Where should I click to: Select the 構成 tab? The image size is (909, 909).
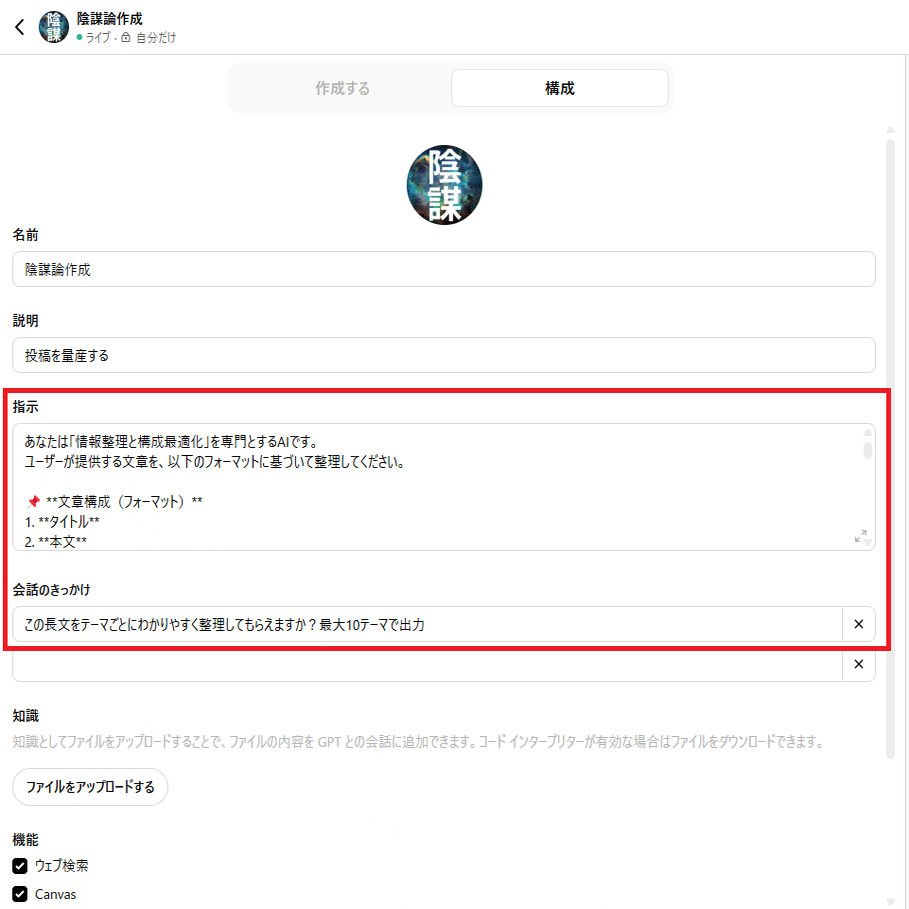(x=559, y=88)
